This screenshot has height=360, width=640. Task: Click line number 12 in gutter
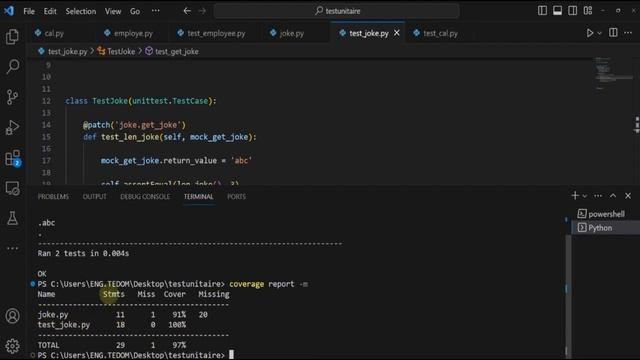[x=47, y=101]
